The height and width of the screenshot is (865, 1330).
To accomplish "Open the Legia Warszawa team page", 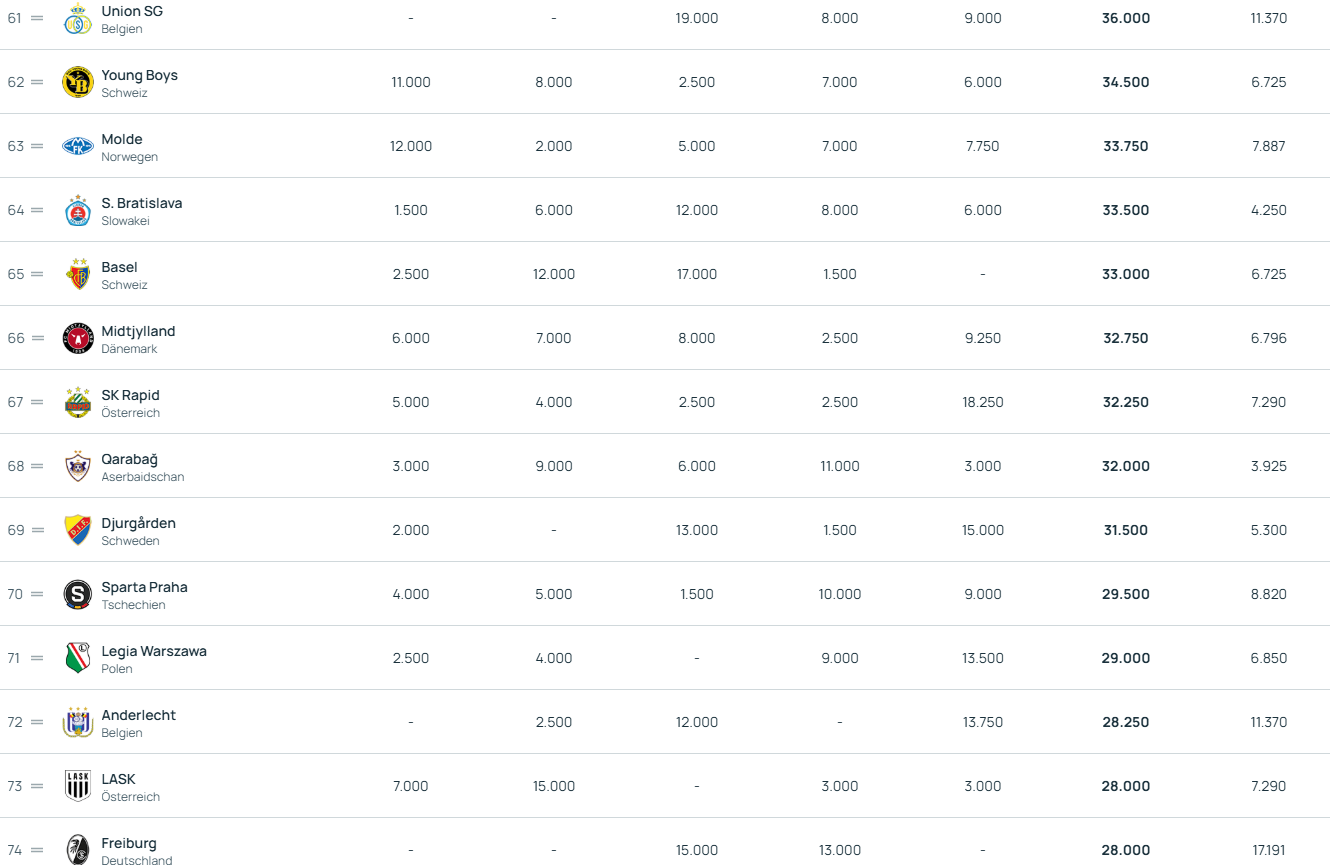I will coord(154,651).
